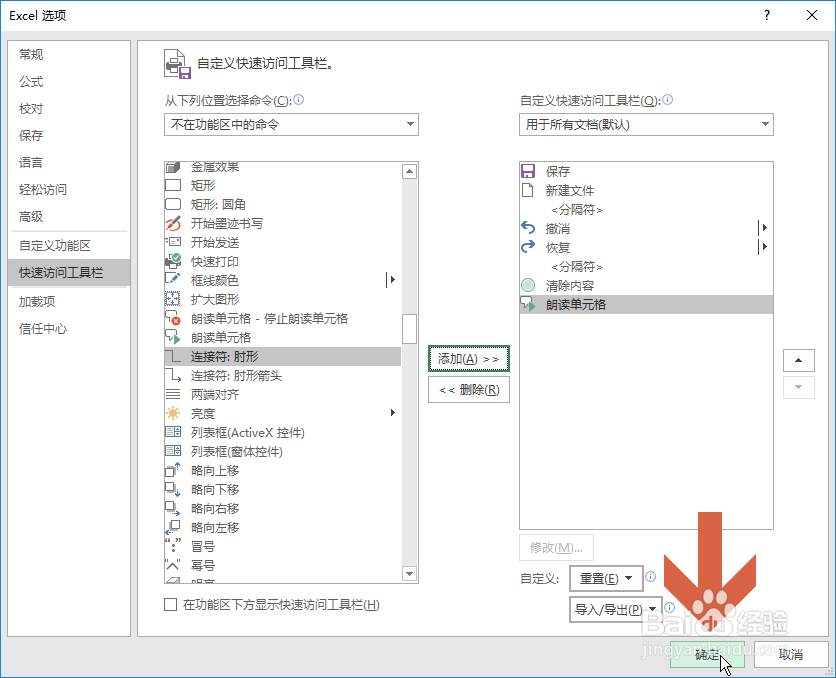Open the 从下列位置选择命令 dropdown

coord(291,125)
